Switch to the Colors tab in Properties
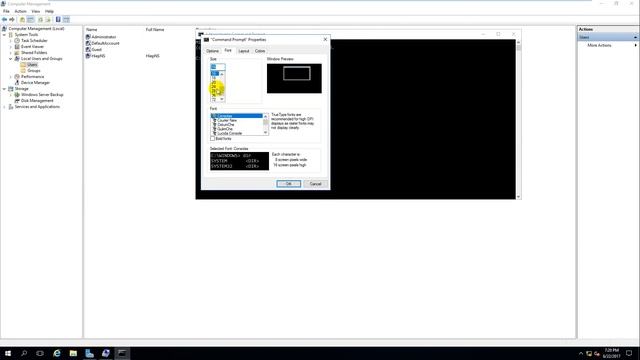 tap(260, 51)
